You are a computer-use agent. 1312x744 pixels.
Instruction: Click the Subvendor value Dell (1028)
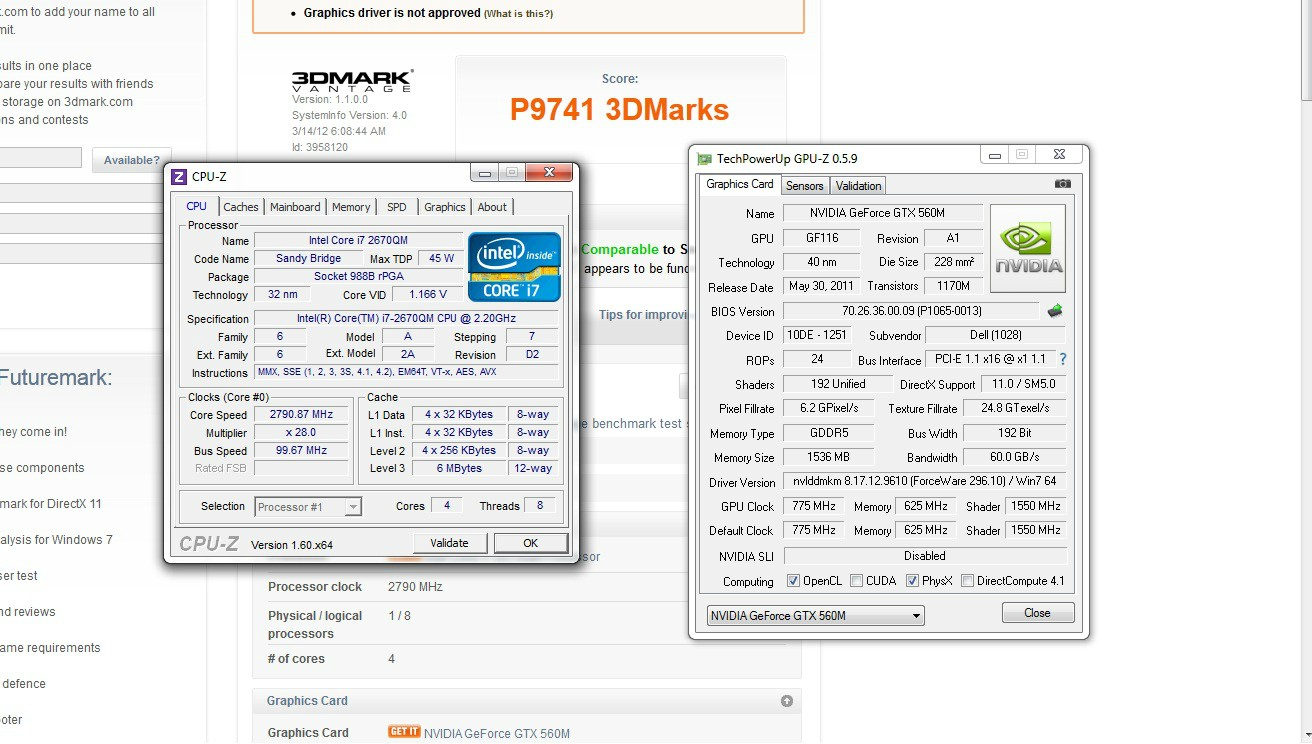(x=995, y=336)
